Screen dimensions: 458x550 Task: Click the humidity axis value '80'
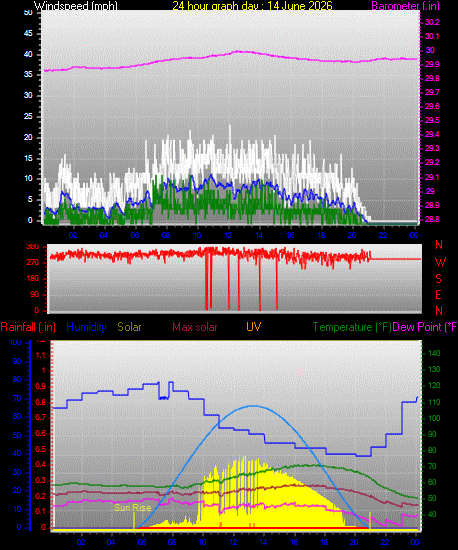(17, 380)
